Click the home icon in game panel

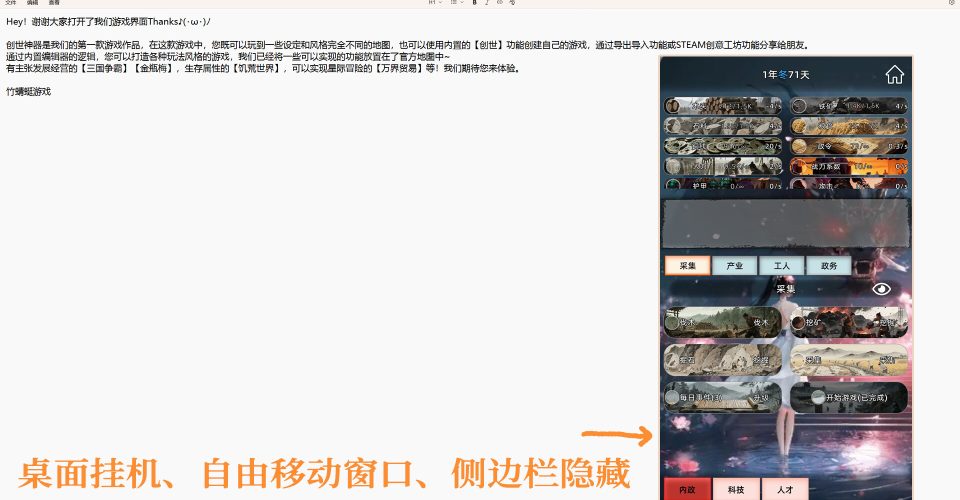tap(894, 75)
